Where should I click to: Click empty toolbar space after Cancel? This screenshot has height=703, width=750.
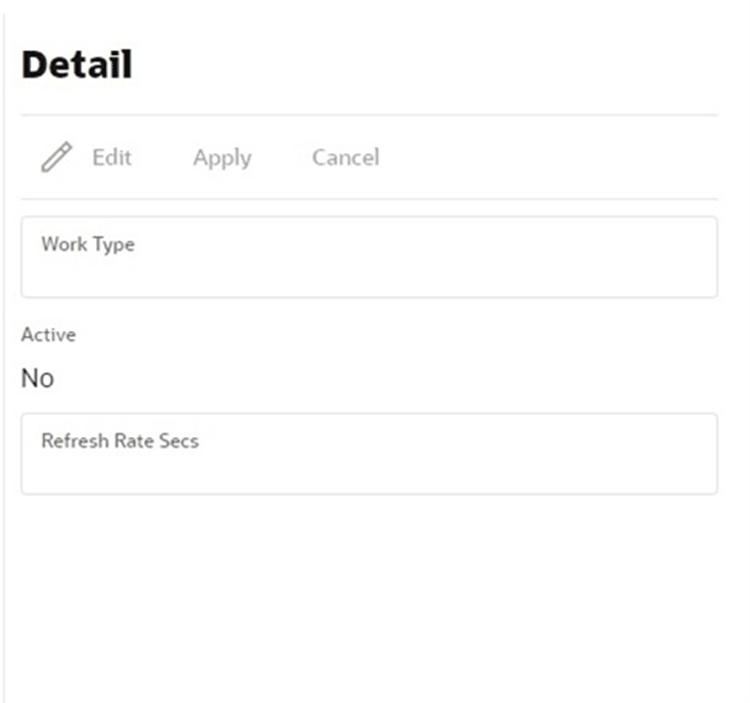pos(550,157)
